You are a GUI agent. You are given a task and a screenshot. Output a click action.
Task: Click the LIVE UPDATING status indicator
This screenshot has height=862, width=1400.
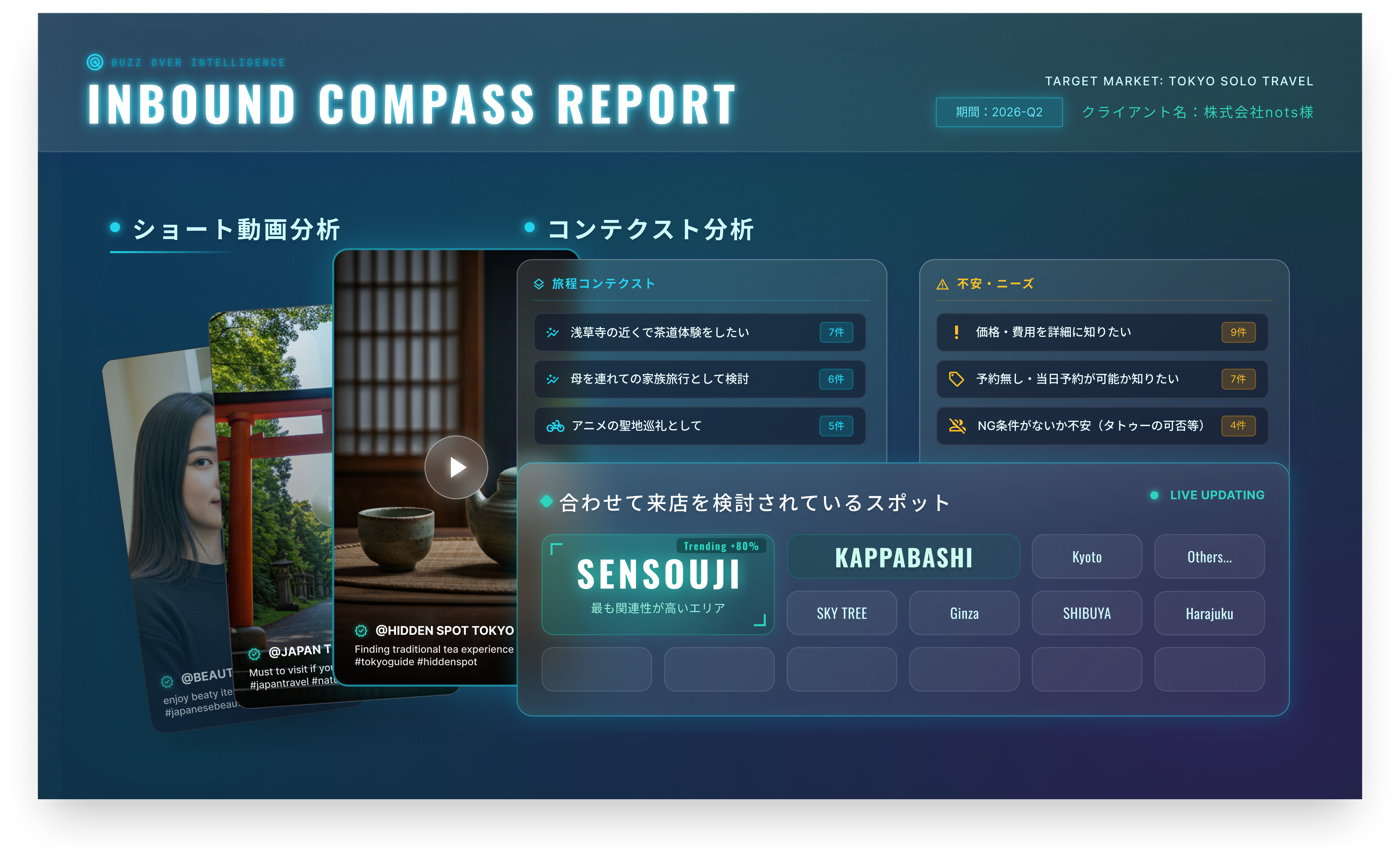pyautogui.click(x=1208, y=495)
